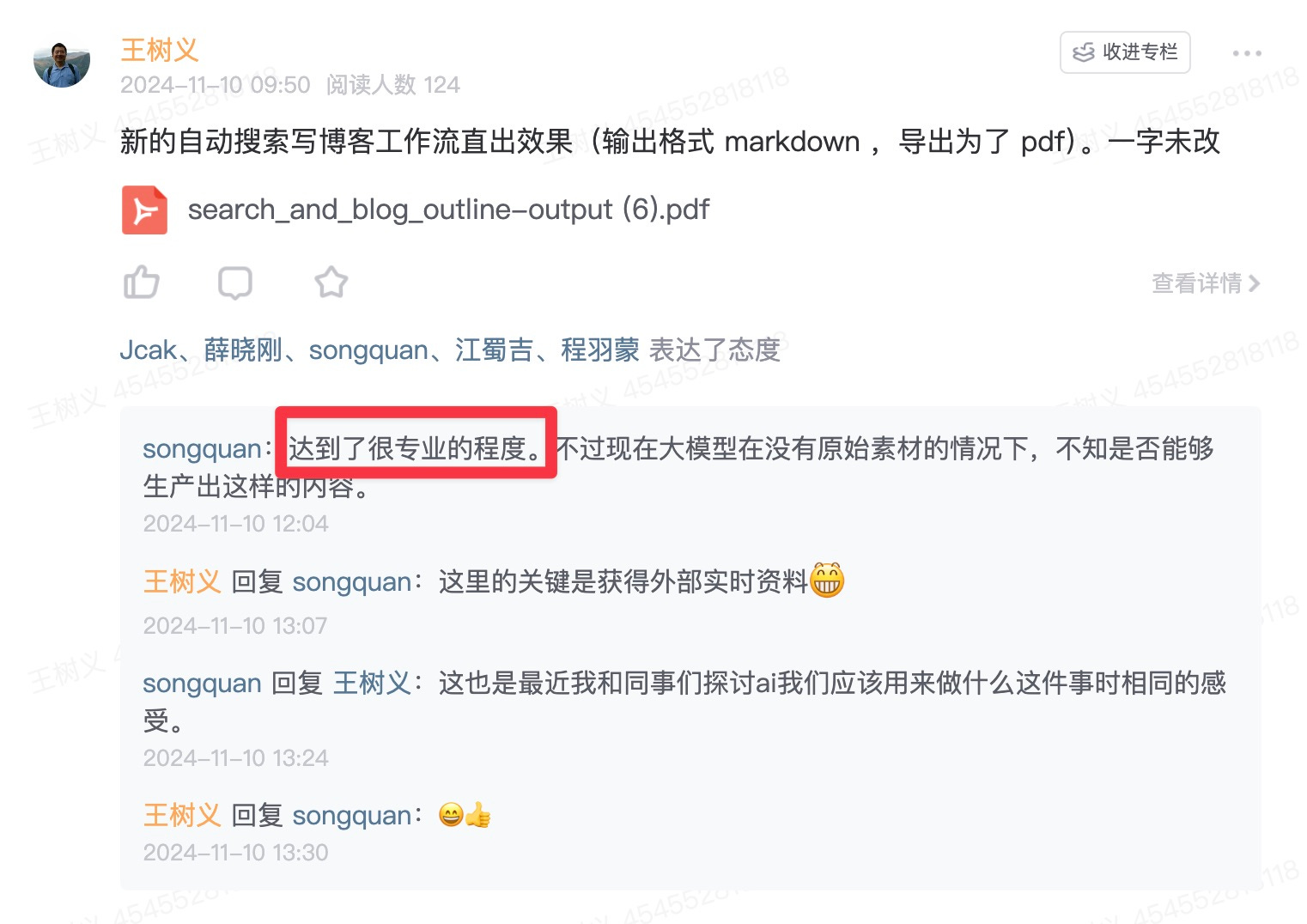The width and height of the screenshot is (1307, 924).
Task: Click the post text about markdown workflow
Action: [670, 141]
